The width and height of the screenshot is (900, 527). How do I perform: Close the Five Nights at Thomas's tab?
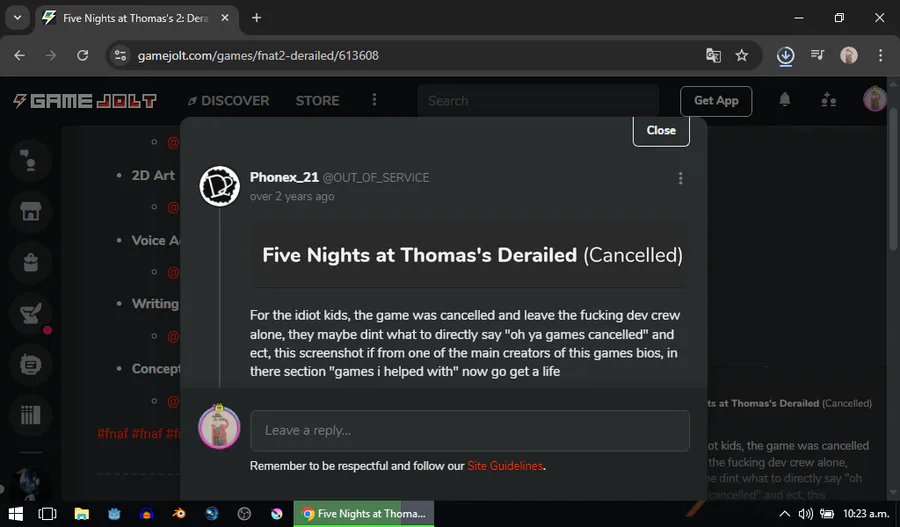225,18
